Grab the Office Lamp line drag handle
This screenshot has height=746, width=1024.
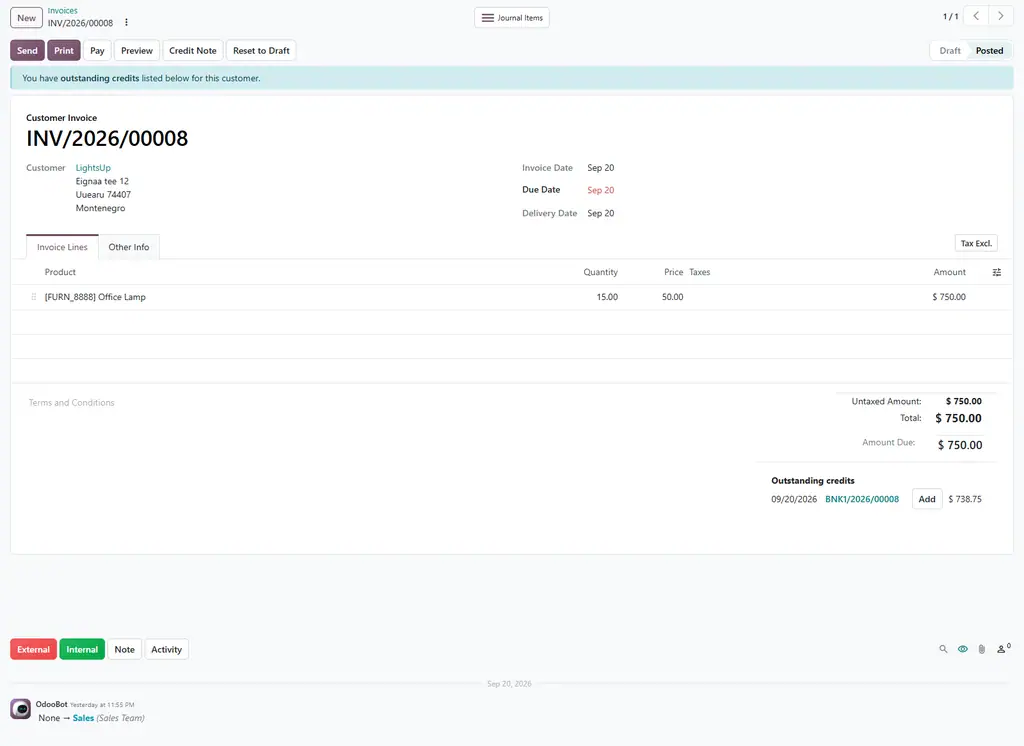pos(34,297)
